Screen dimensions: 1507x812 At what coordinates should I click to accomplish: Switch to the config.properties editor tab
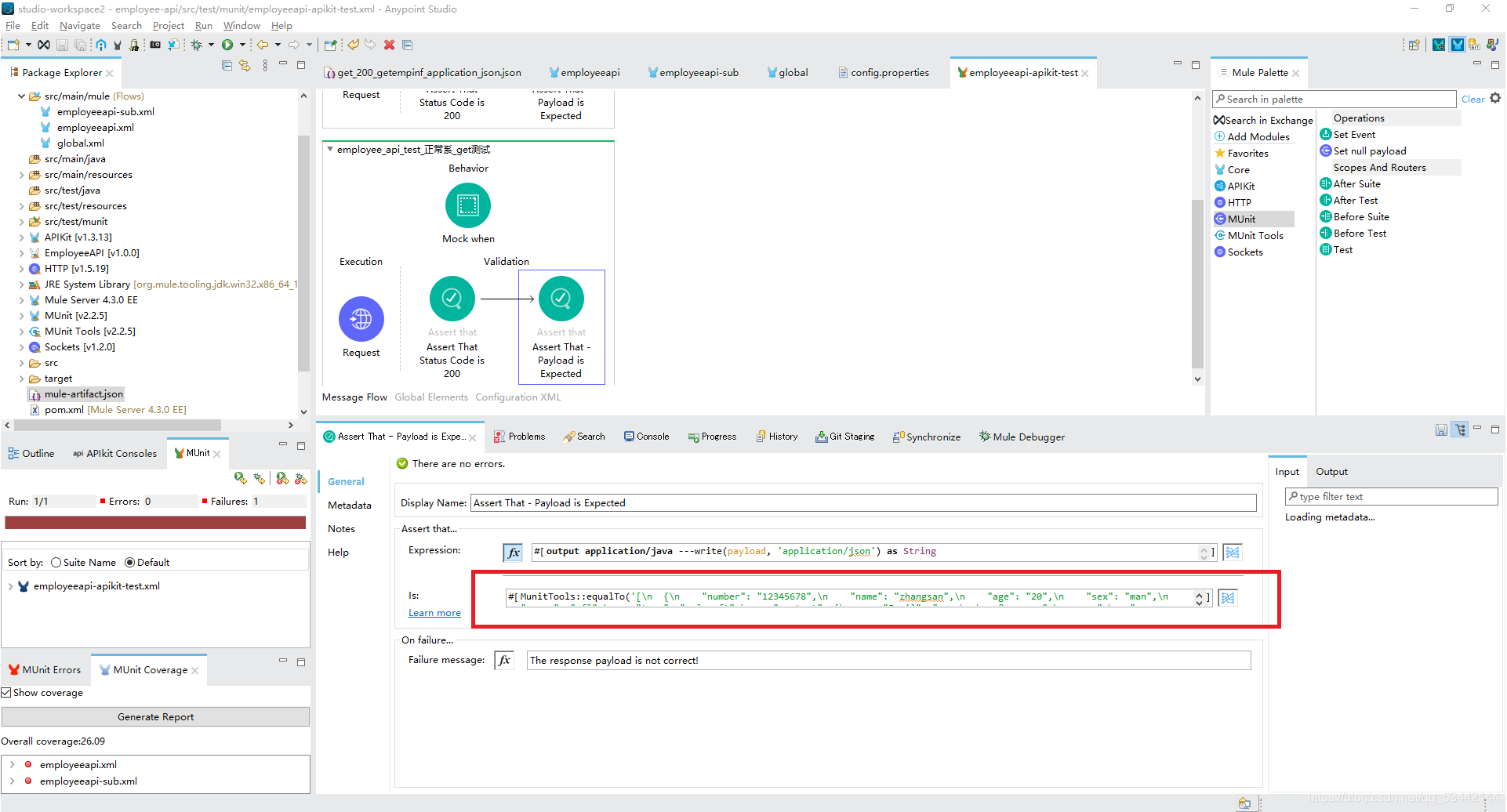884,72
